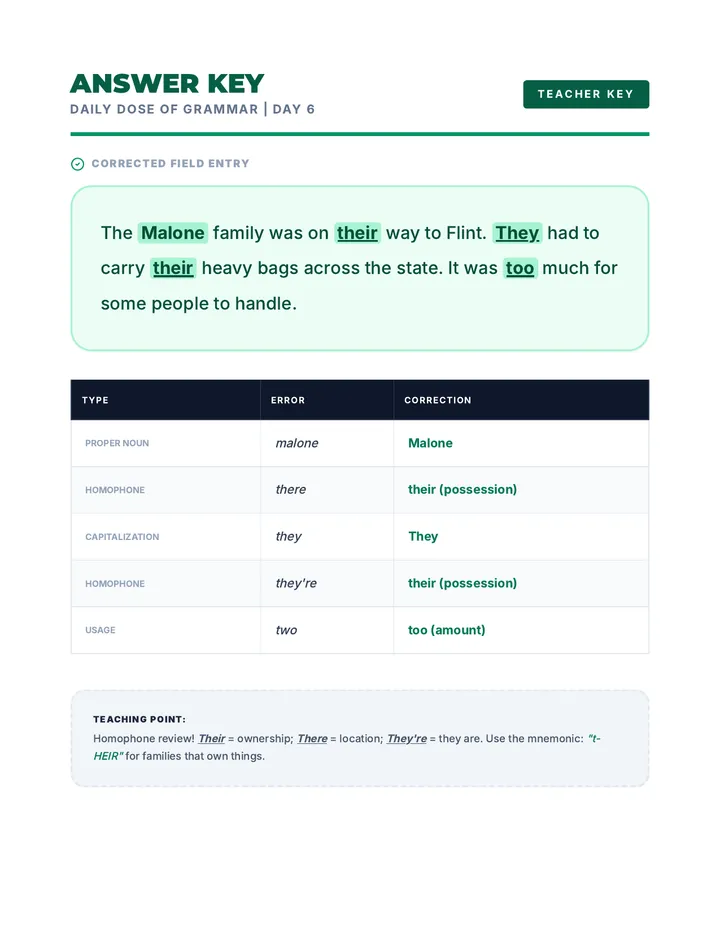Select the highlighted word Malone in passage
720x932 pixels.
pos(173,233)
